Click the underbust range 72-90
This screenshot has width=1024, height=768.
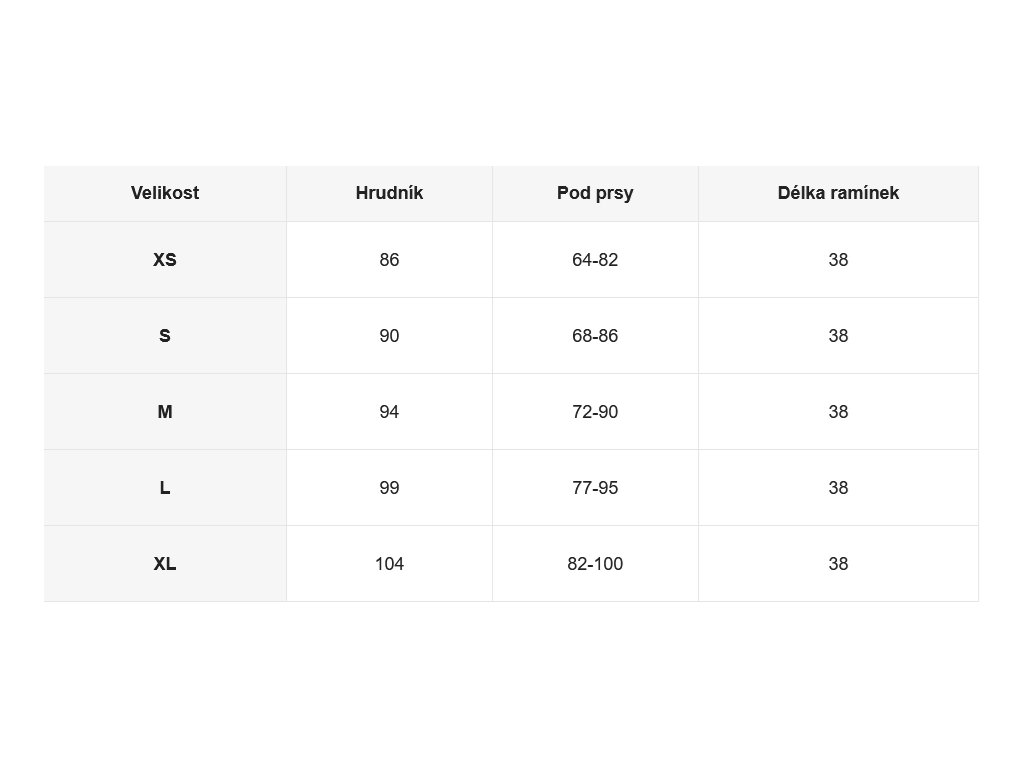point(595,412)
